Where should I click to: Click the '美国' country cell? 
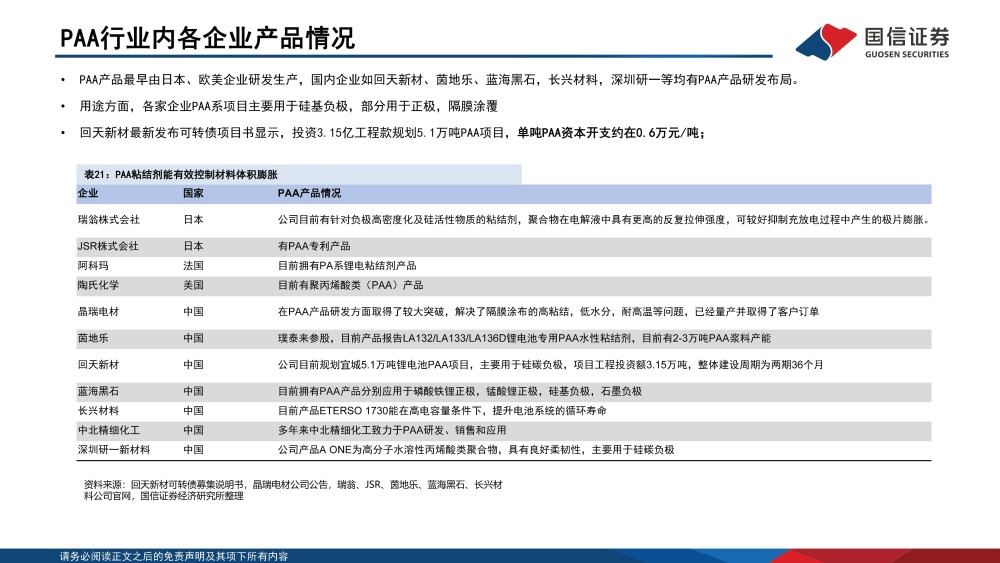pyautogui.click(x=193, y=285)
